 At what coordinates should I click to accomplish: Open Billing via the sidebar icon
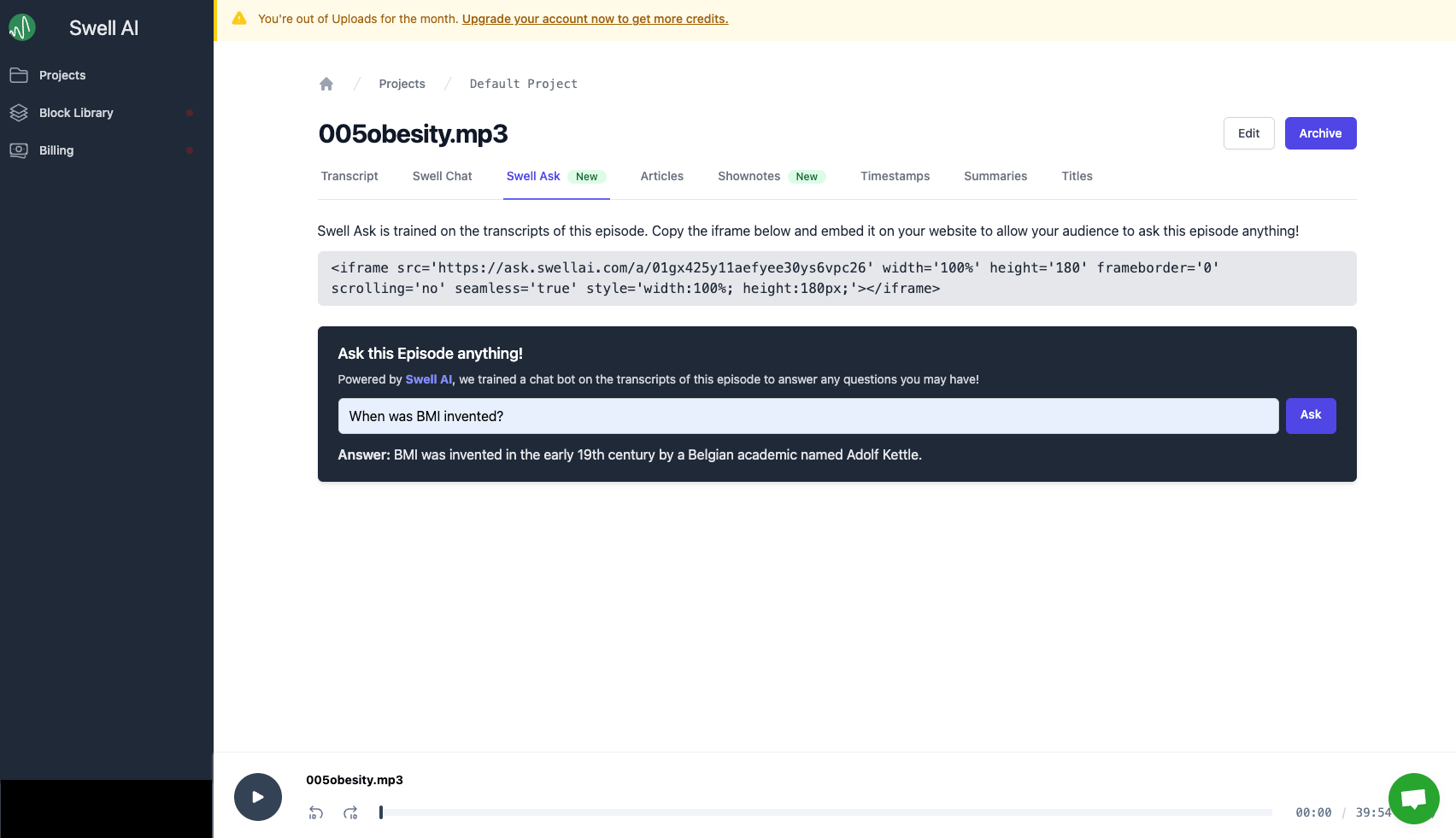coord(19,149)
